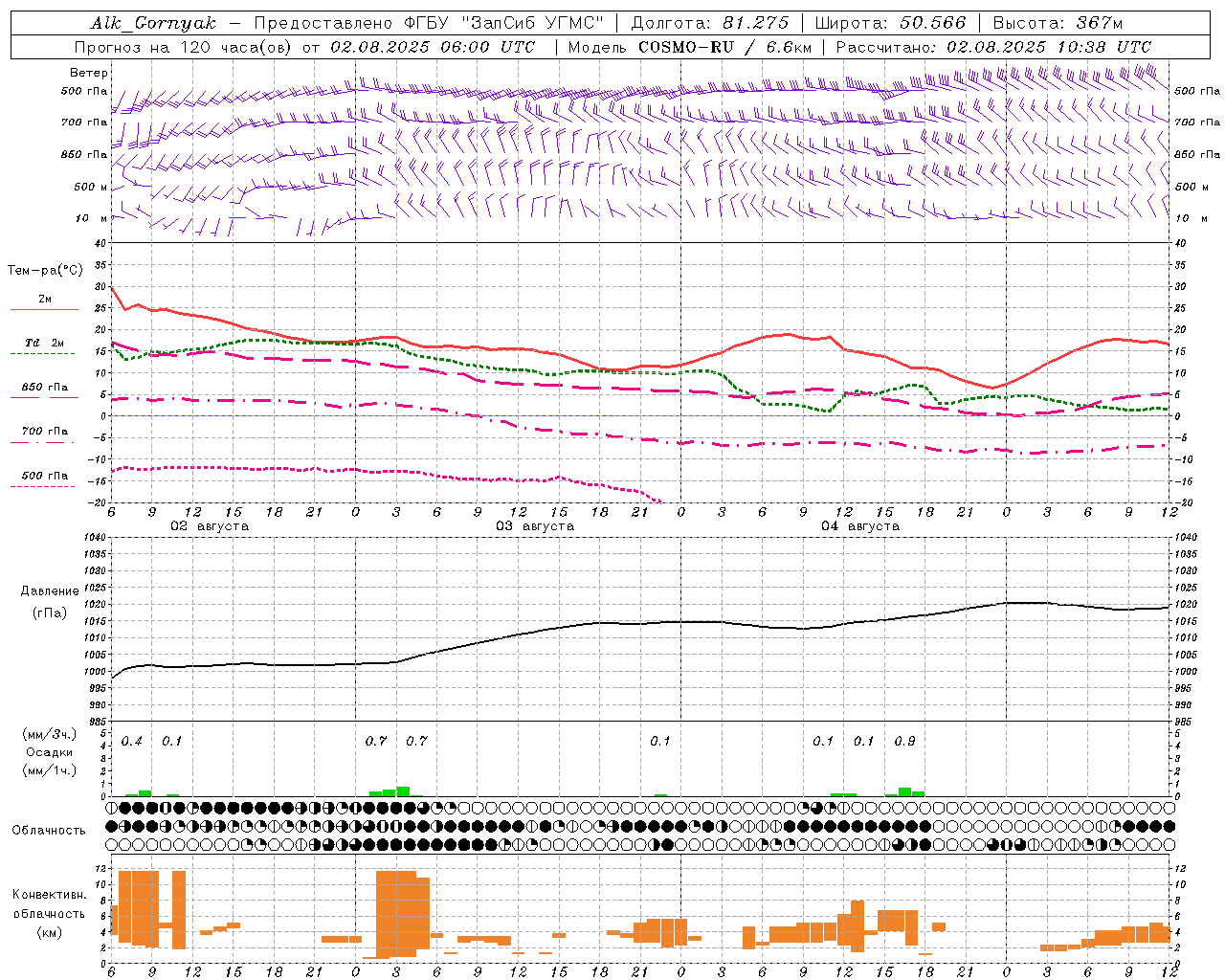1225x980 pixels.
Task: Click the Alk_Gornyak station title
Action: tap(154, 23)
